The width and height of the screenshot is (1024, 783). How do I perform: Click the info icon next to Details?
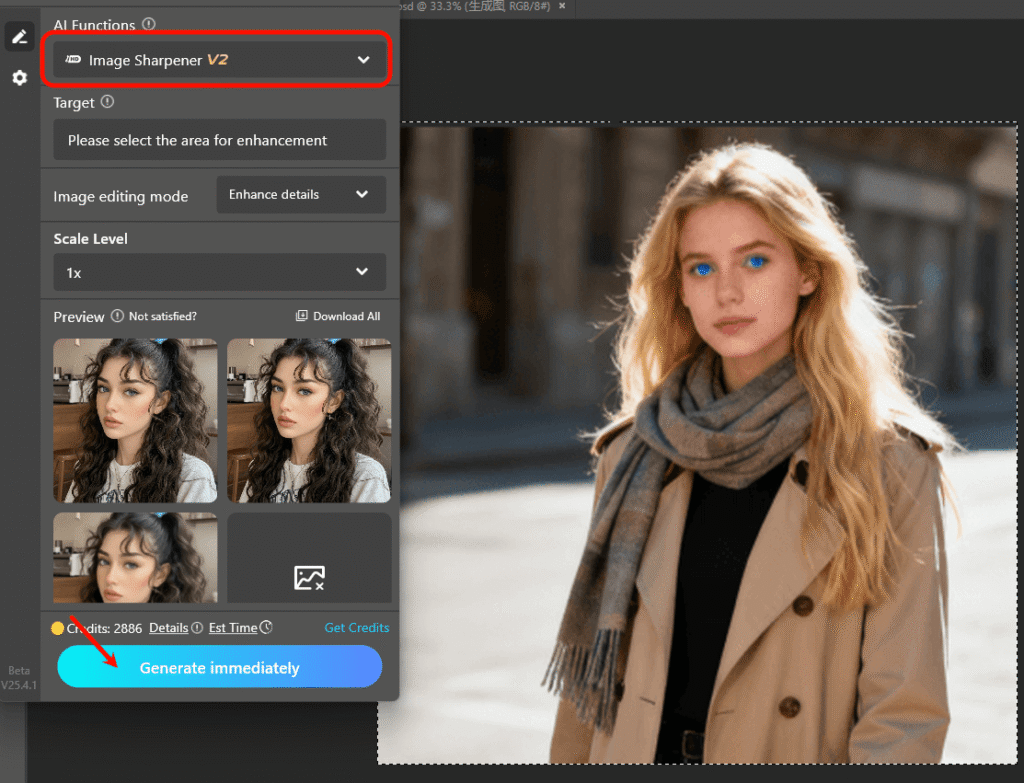197,628
